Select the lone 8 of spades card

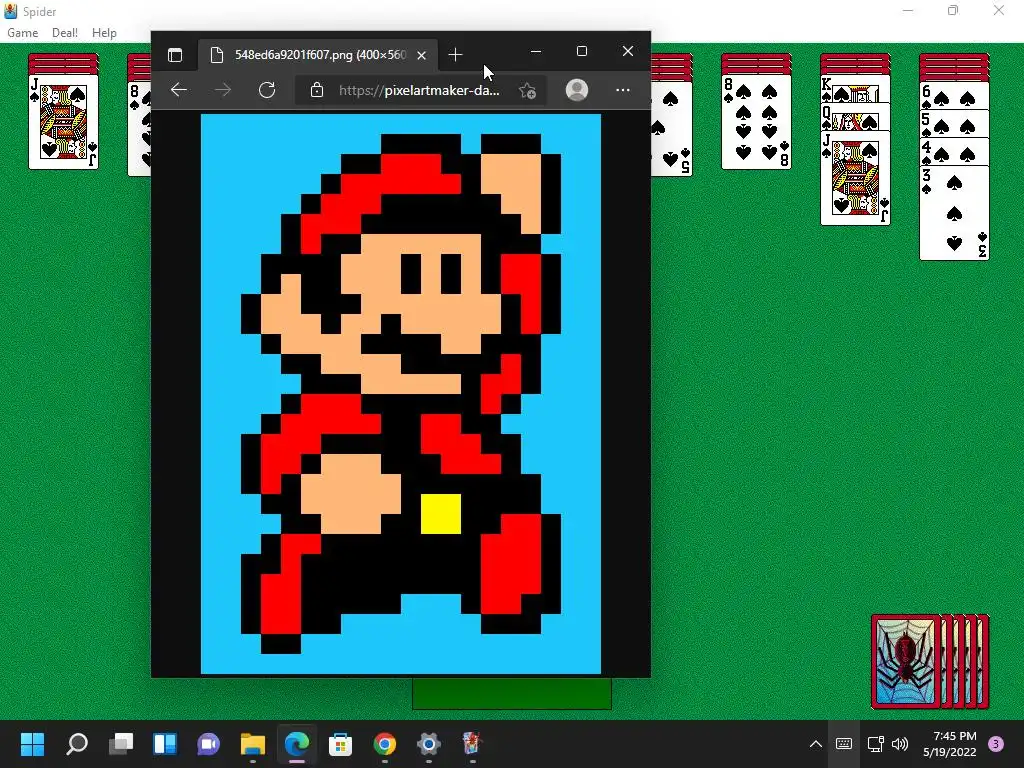click(x=756, y=121)
